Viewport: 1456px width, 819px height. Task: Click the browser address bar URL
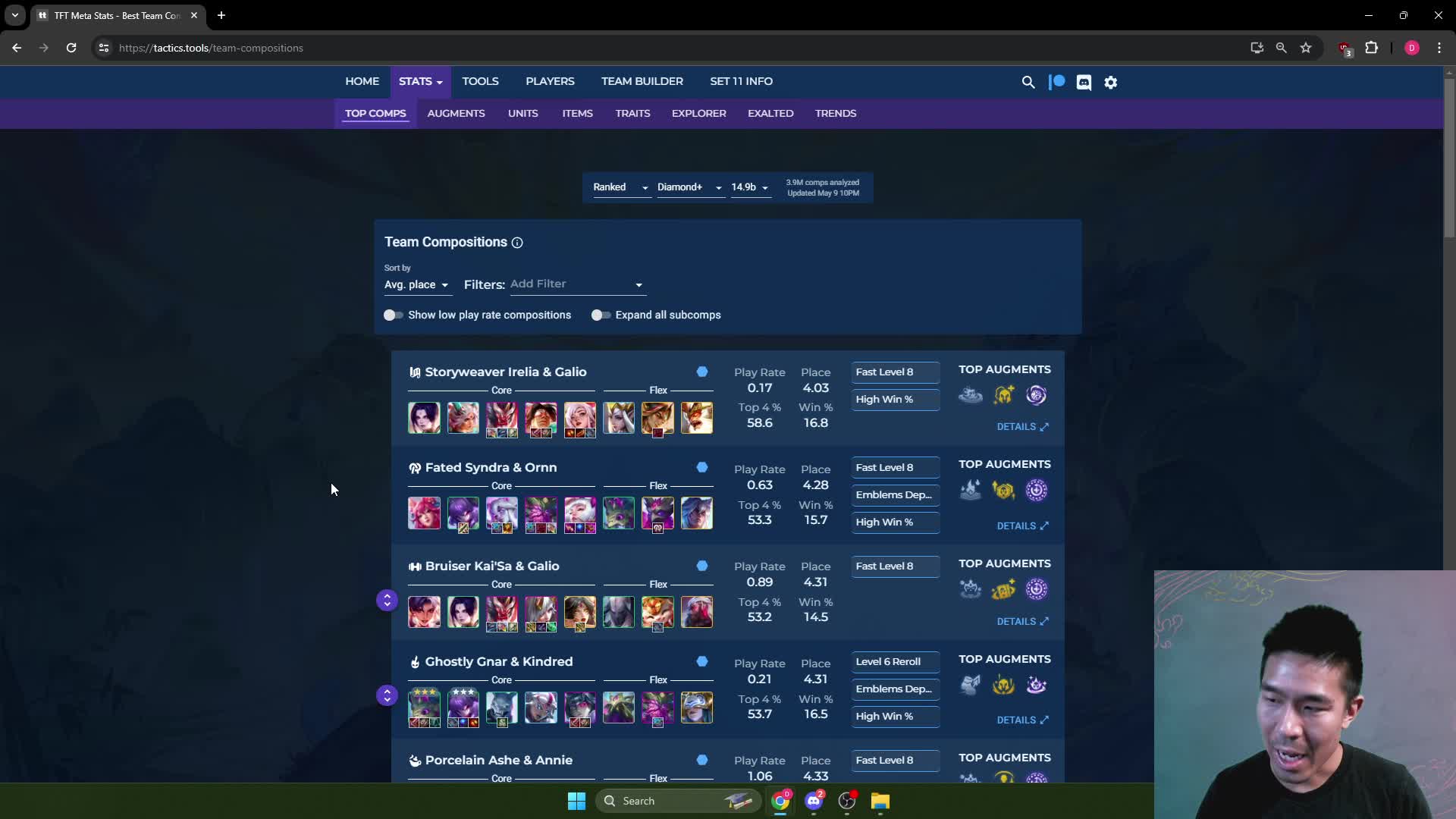[211, 48]
